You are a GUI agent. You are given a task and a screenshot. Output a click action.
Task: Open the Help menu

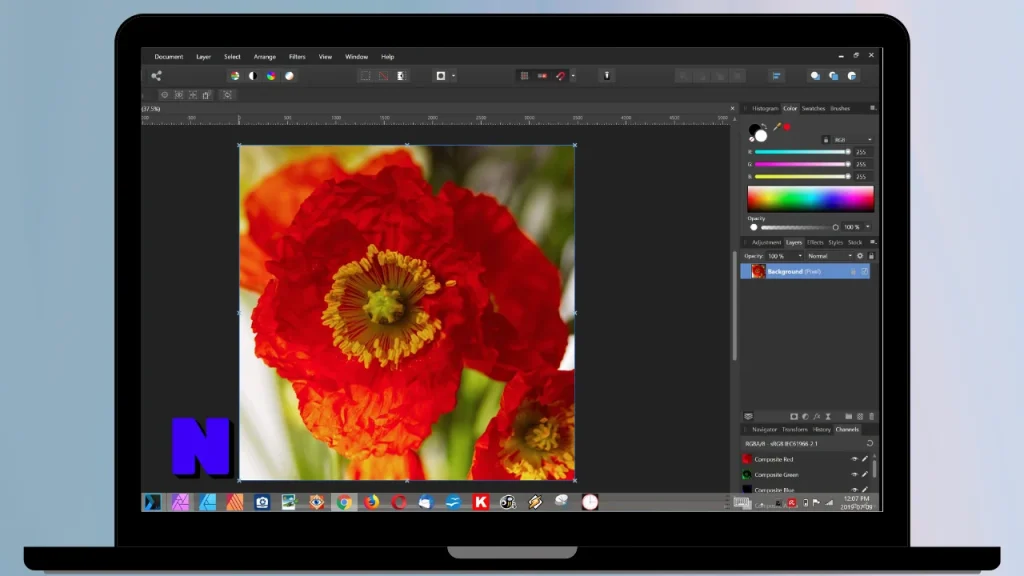coord(387,57)
